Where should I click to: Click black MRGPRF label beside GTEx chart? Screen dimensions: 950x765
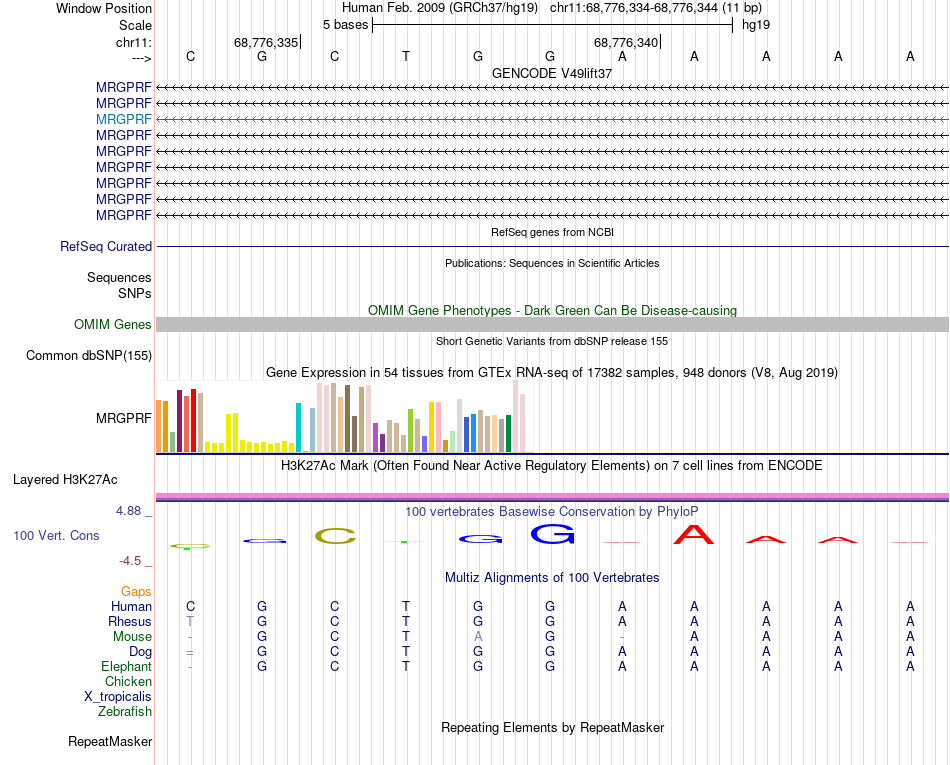pyautogui.click(x=124, y=419)
